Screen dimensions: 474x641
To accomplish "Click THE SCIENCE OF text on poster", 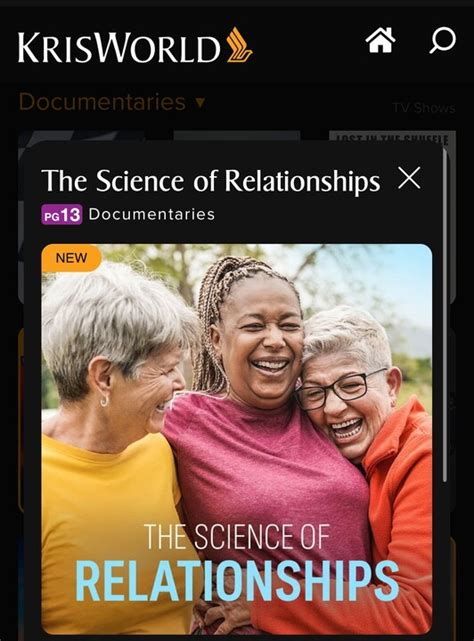I will coord(237,536).
